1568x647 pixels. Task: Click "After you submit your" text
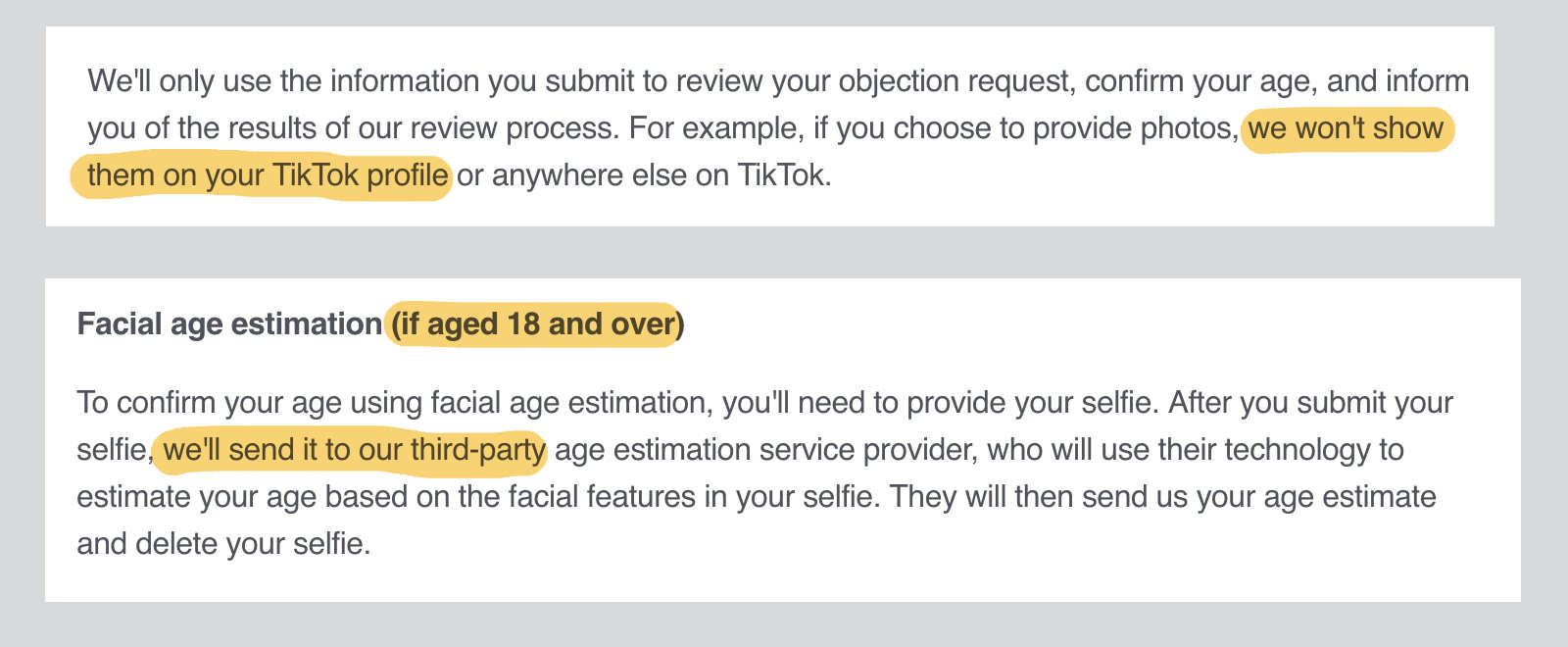coord(1310,403)
